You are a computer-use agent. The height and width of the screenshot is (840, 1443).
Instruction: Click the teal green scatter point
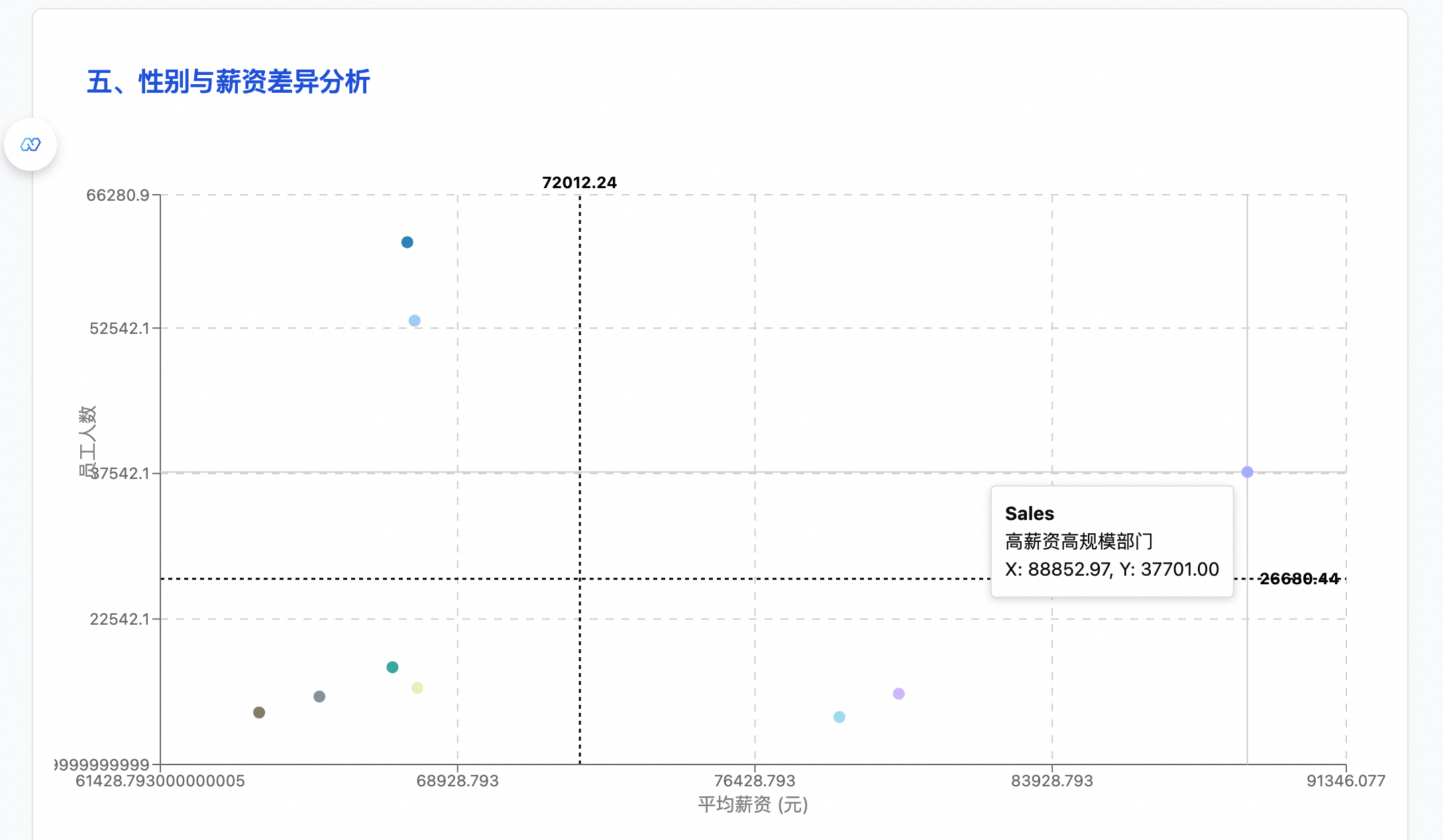(x=392, y=667)
